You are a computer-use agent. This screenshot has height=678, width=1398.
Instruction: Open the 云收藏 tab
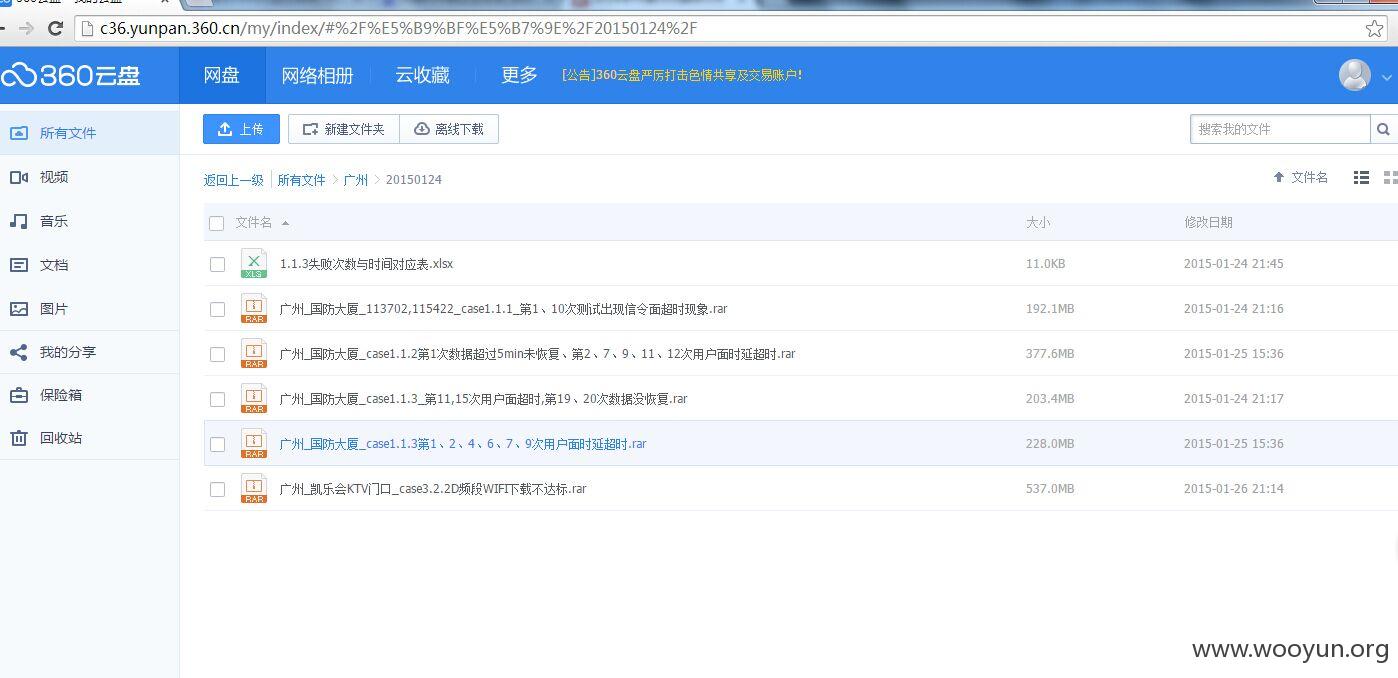pos(422,75)
